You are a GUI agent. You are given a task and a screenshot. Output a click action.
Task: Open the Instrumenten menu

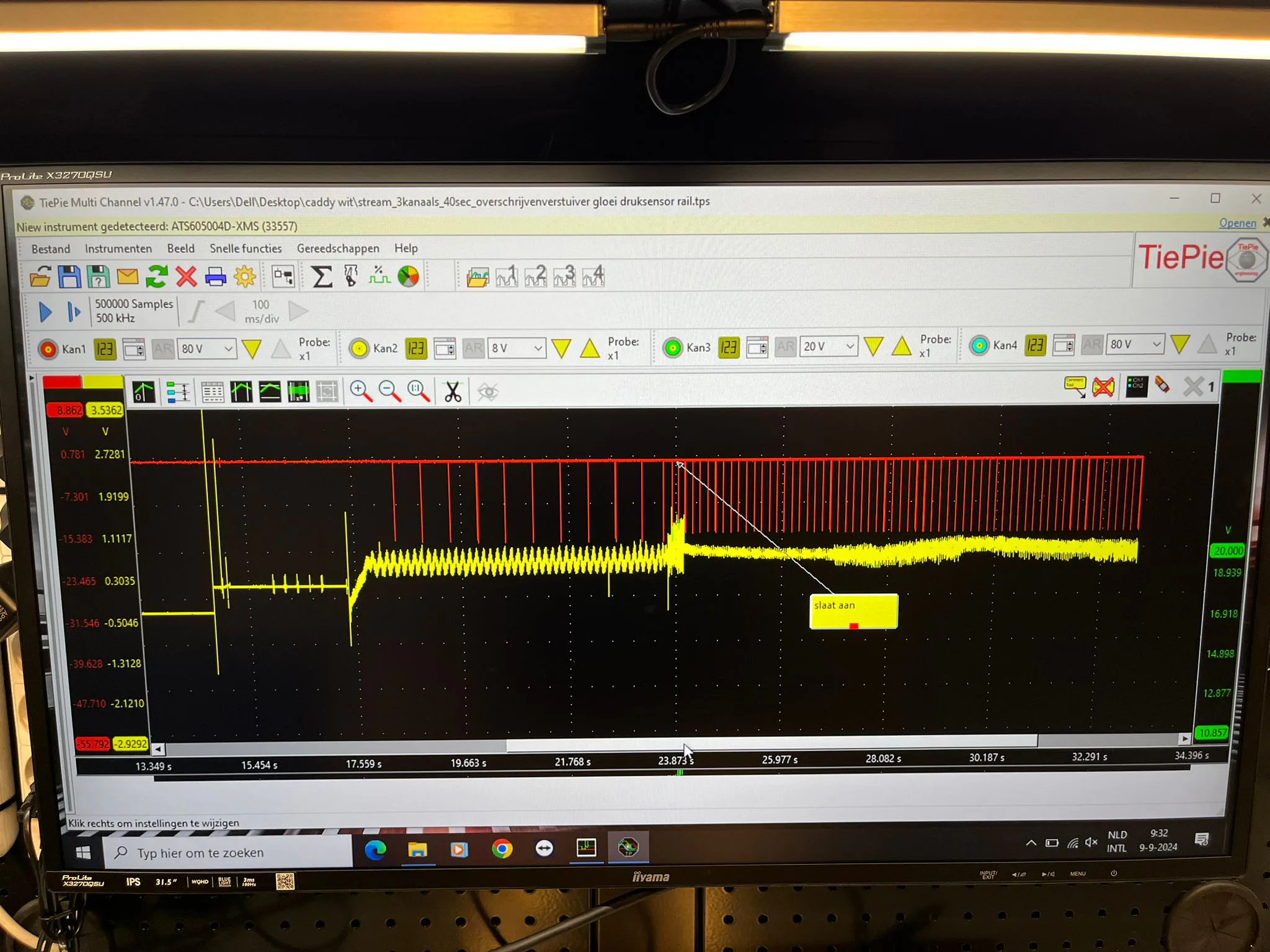pos(118,249)
